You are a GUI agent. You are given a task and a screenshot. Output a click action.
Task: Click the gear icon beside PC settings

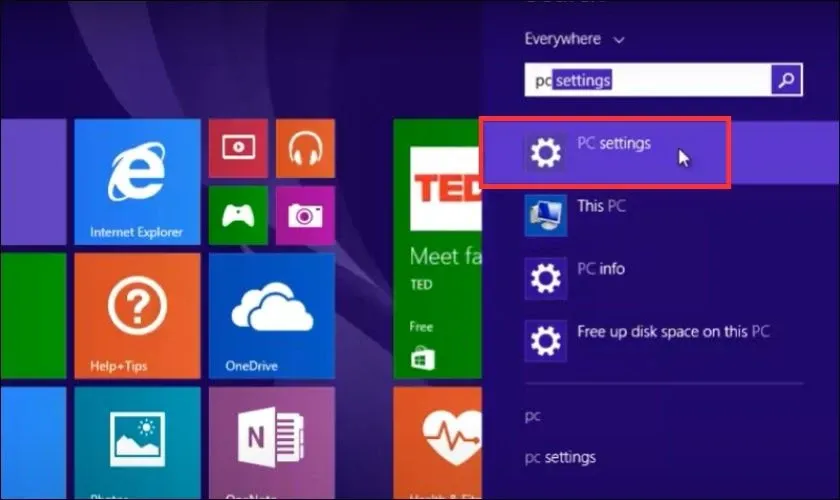(x=545, y=153)
